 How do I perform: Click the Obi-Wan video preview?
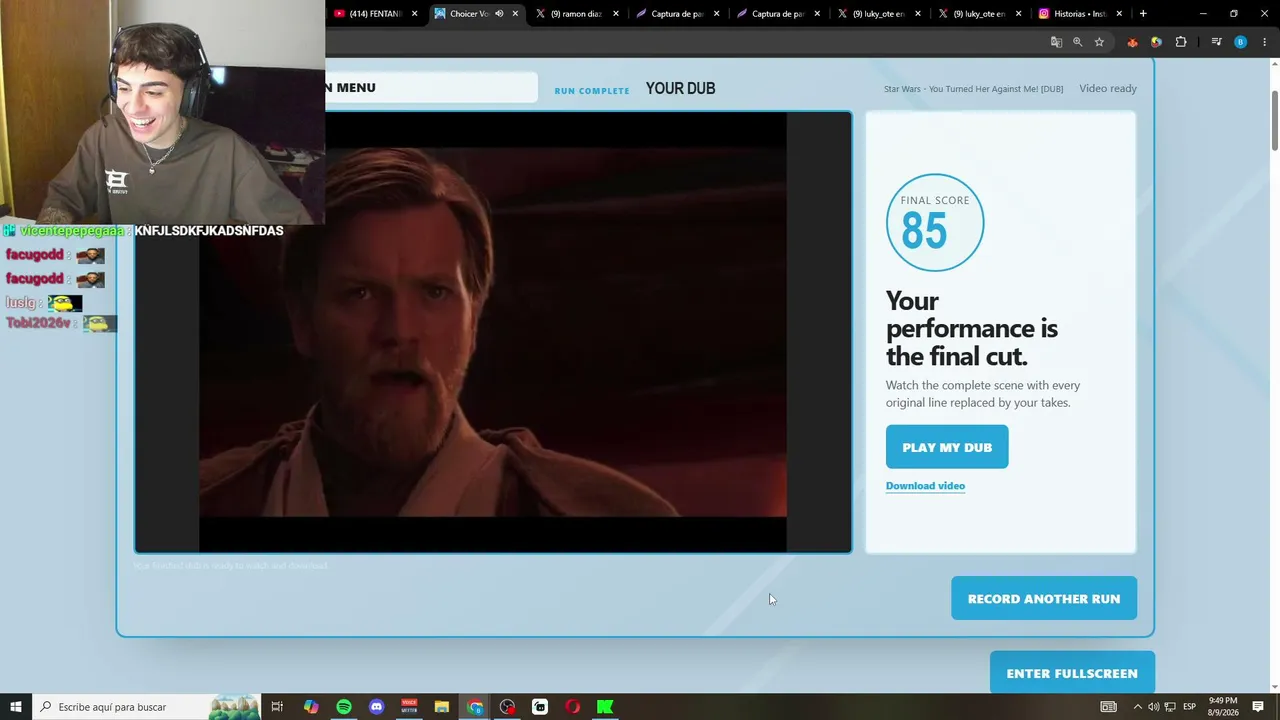[493, 332]
